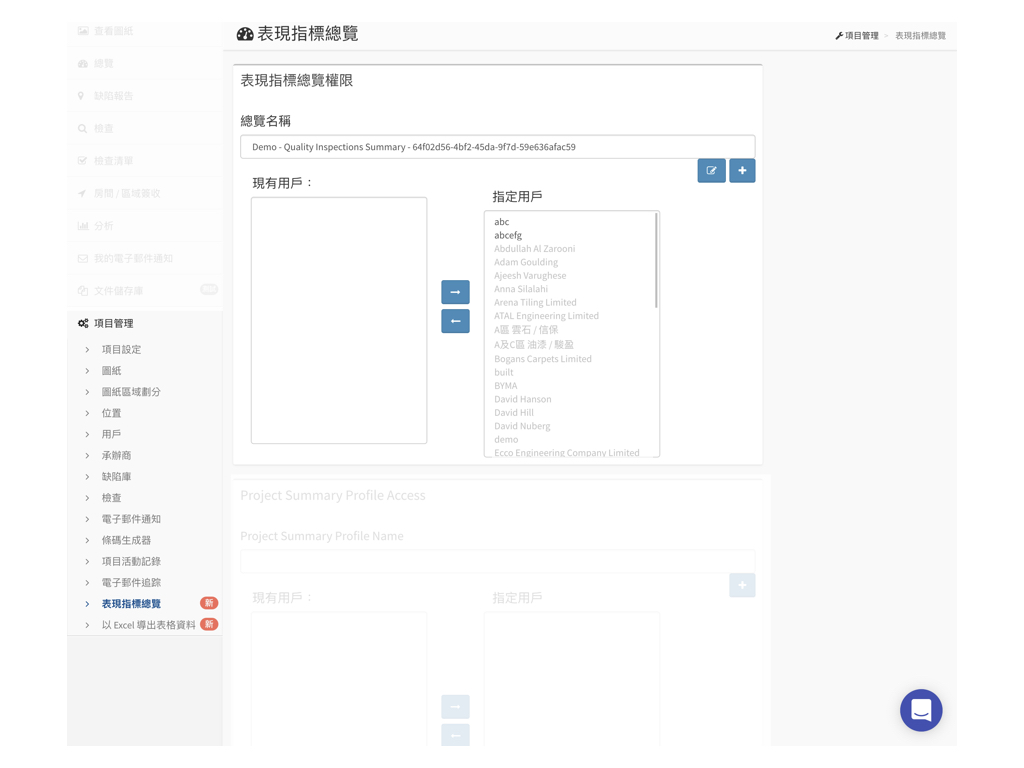1024x768 pixels.
Task: Select A及C區 油漆 / 駿盈 in list
Action: (534, 344)
